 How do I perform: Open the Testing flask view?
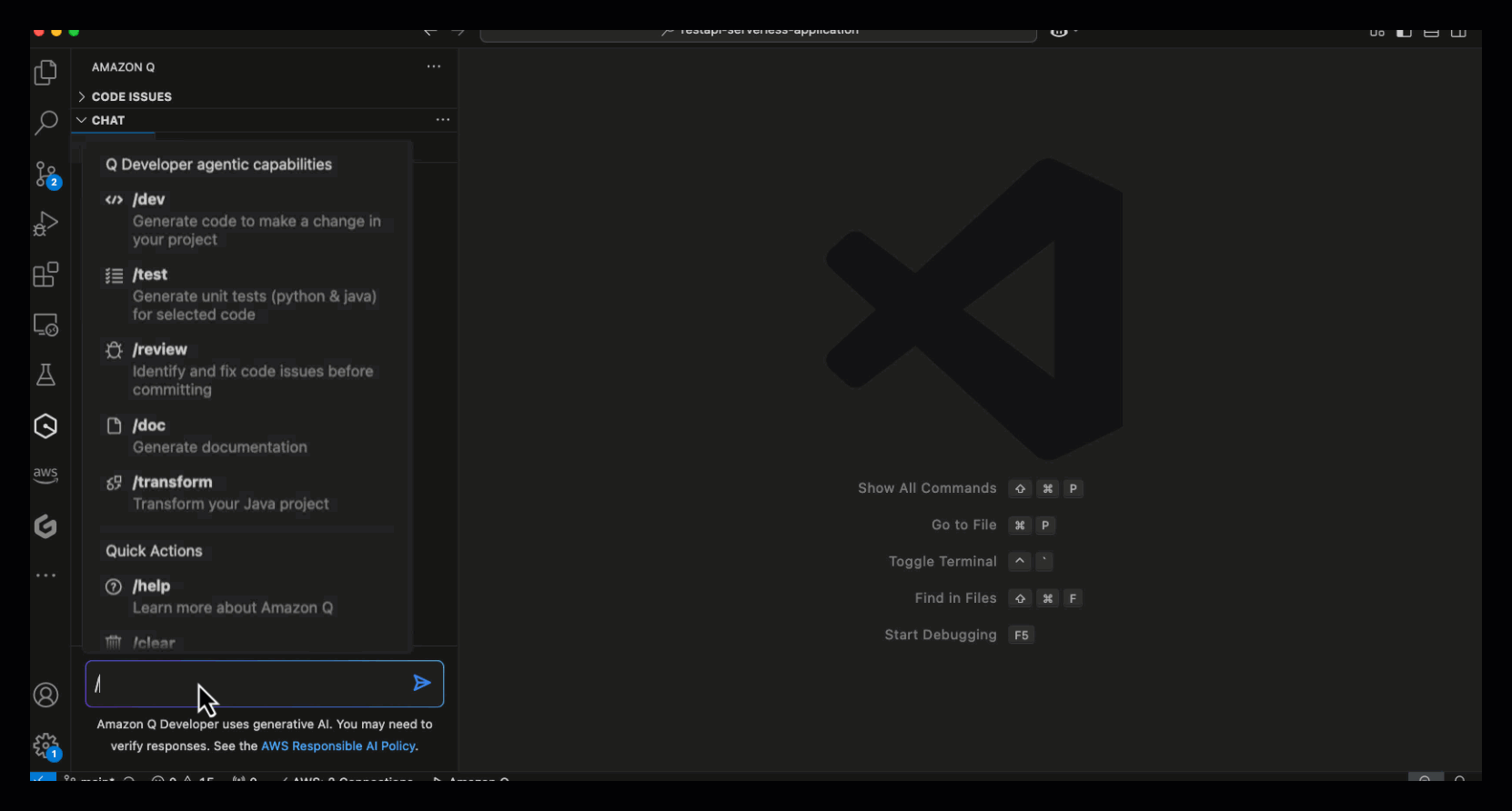(45, 375)
